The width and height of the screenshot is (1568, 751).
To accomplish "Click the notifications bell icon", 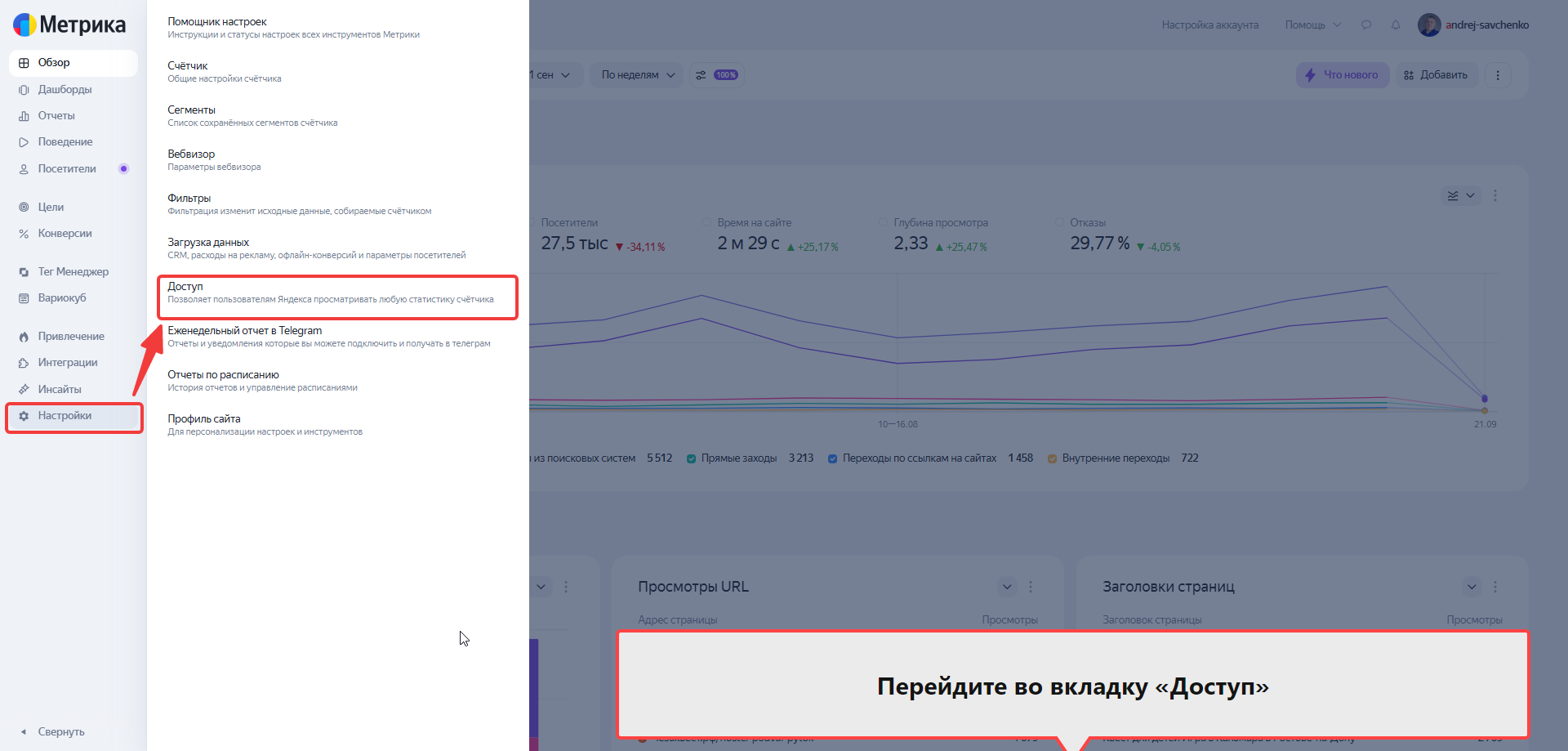I will pos(1396,25).
